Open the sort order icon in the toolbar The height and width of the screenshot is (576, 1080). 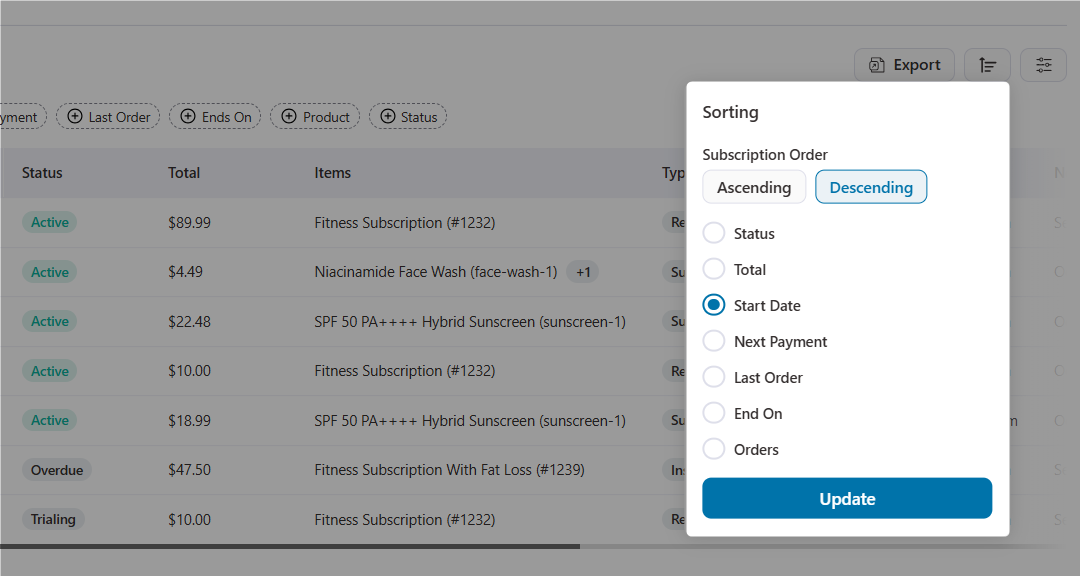point(987,64)
